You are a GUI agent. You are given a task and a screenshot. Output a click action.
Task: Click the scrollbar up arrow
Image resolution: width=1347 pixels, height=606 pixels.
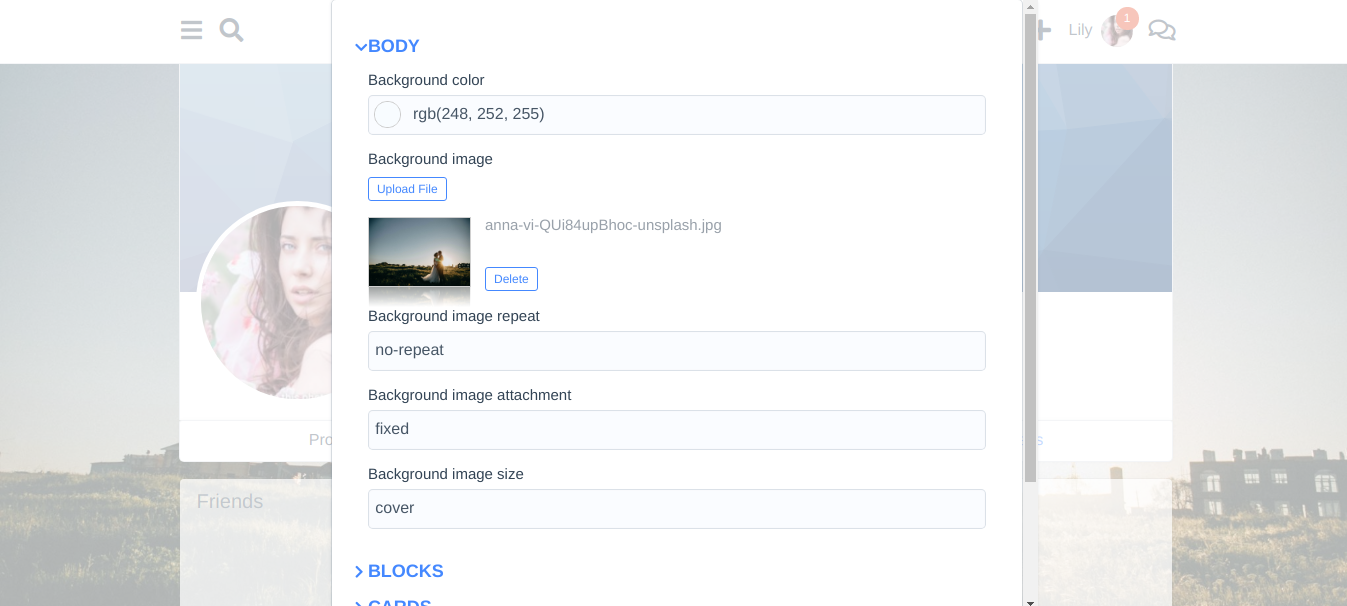pyautogui.click(x=1030, y=7)
